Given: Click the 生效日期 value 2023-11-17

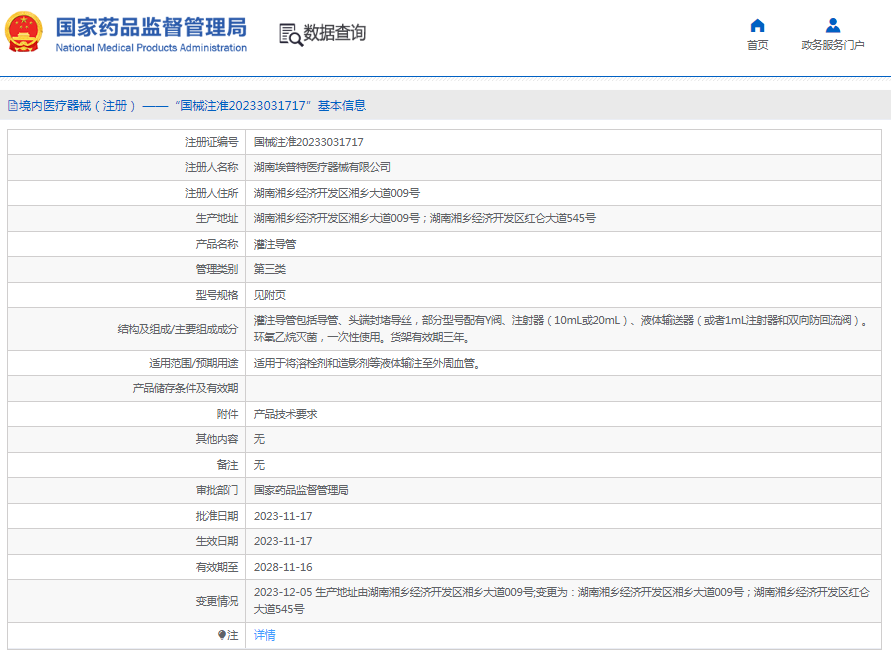Looking at the screenshot, I should [x=283, y=541].
